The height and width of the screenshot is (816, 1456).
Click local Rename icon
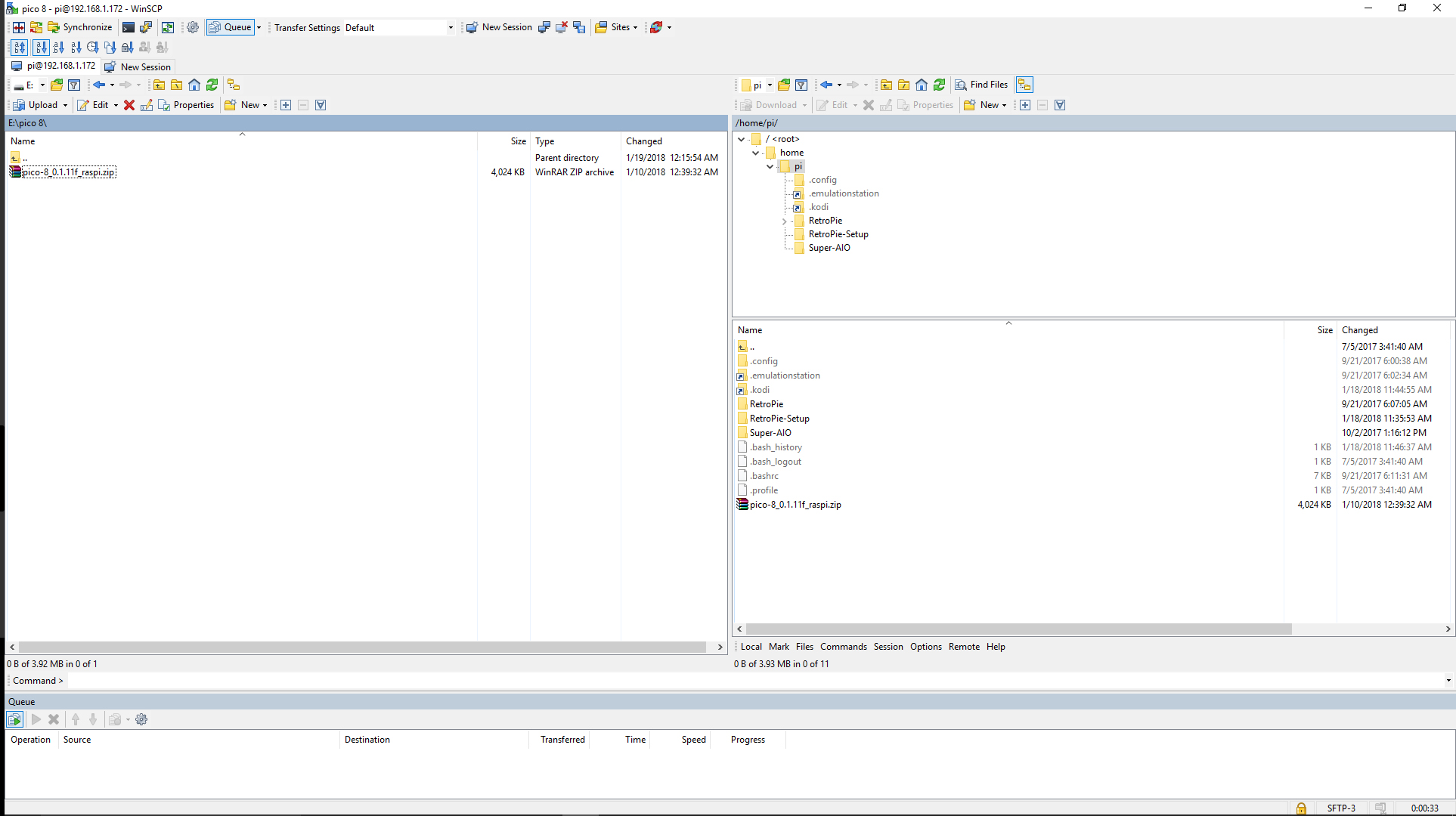[x=147, y=105]
